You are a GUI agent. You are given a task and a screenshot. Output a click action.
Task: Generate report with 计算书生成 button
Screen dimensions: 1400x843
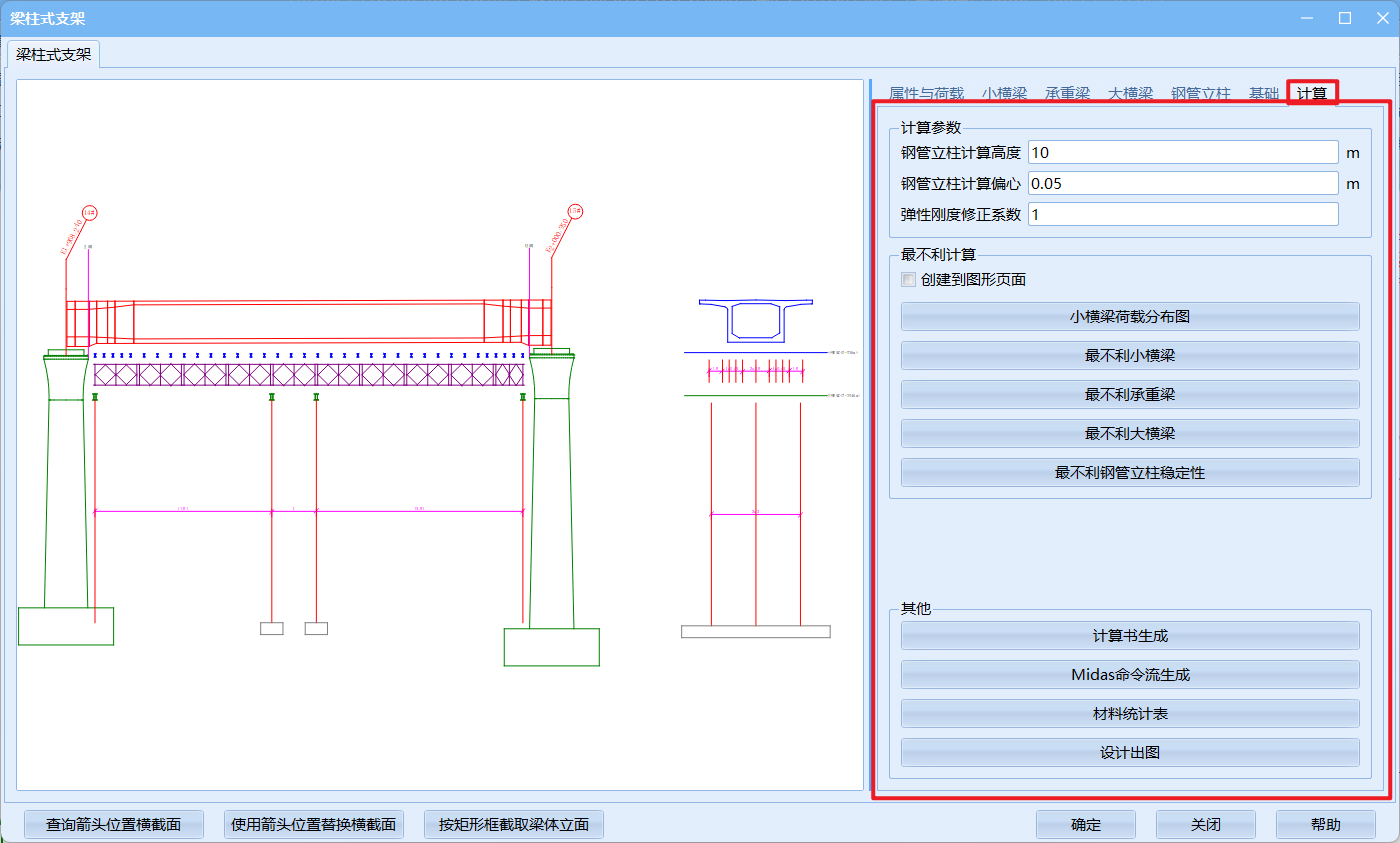point(1130,636)
